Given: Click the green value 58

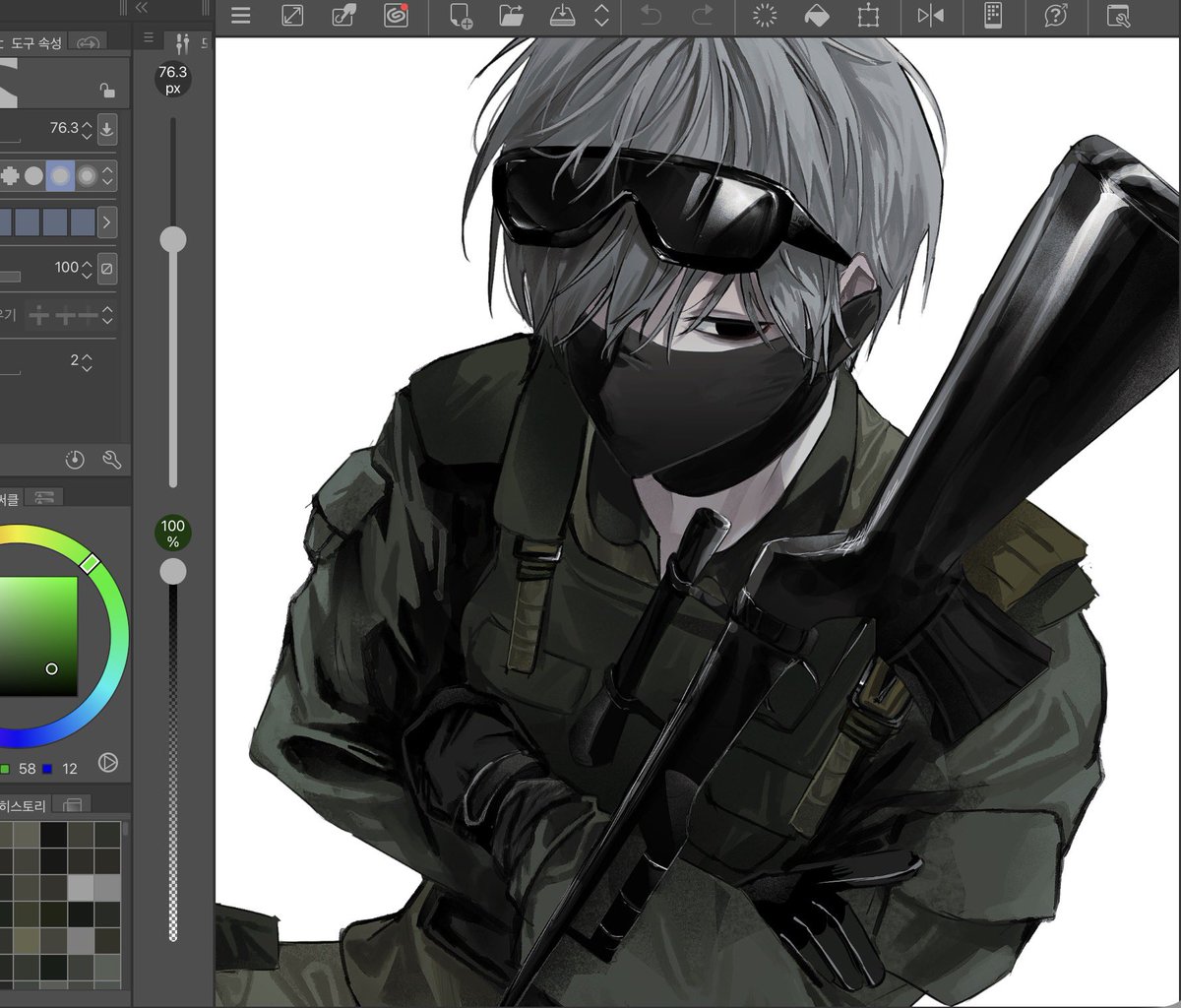Looking at the screenshot, I should point(27,768).
